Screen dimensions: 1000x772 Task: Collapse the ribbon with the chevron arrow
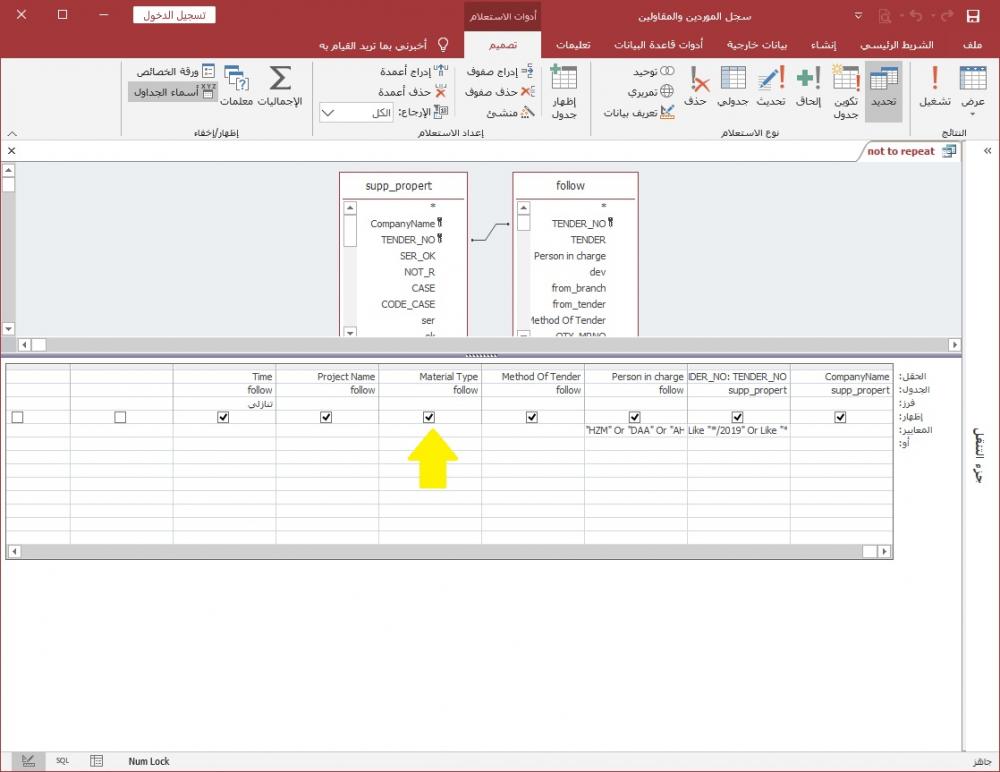12,133
